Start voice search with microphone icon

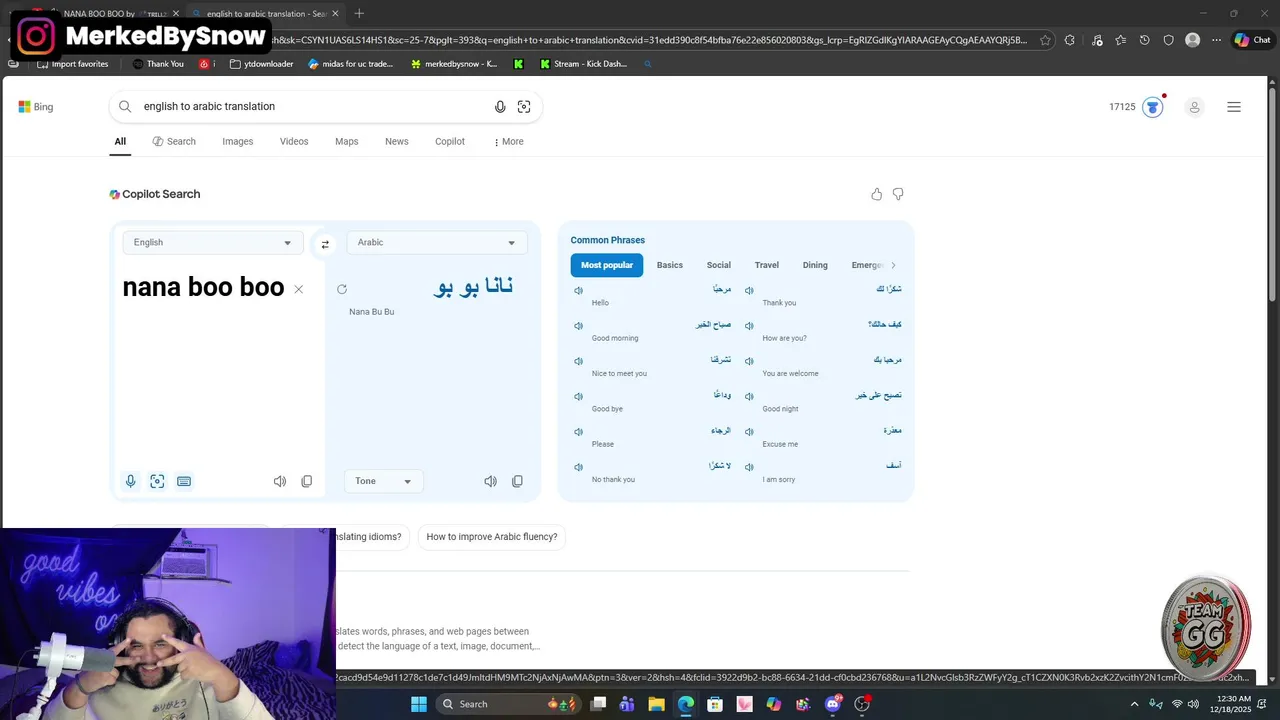(500, 107)
